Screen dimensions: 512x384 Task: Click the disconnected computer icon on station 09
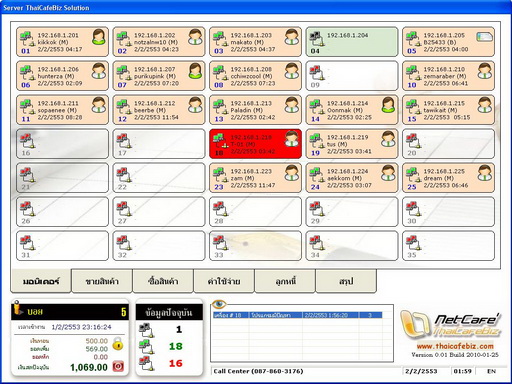(316, 73)
